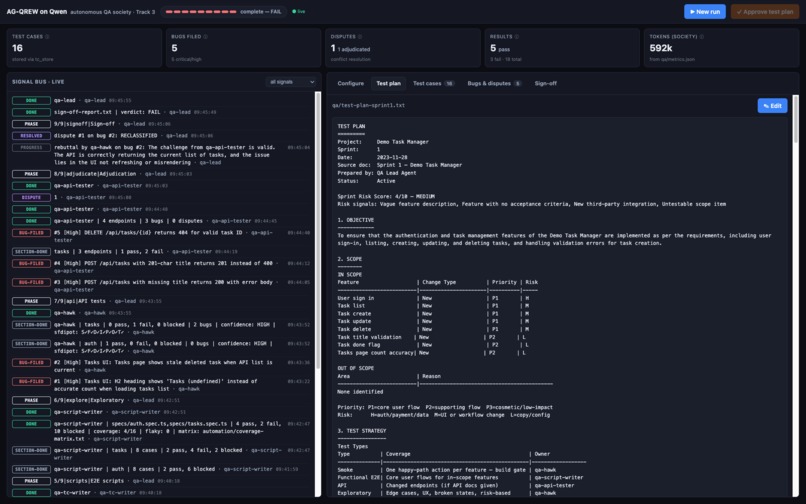806x504 pixels.
Task: Click the PHASE badge for 9/9 Sign-off
Action: coord(31,124)
